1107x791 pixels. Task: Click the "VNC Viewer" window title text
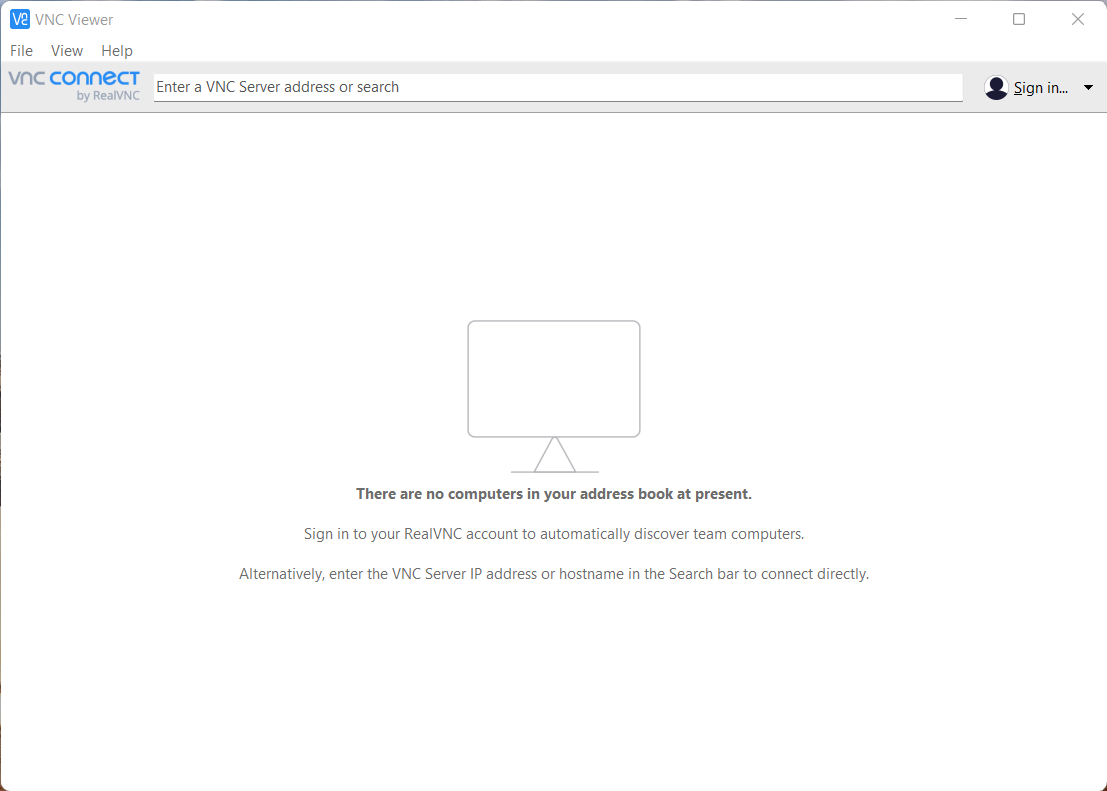[74, 20]
